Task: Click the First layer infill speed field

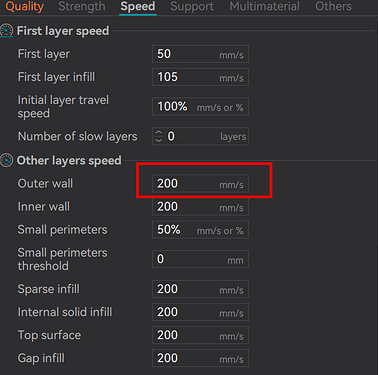Action: pos(200,77)
